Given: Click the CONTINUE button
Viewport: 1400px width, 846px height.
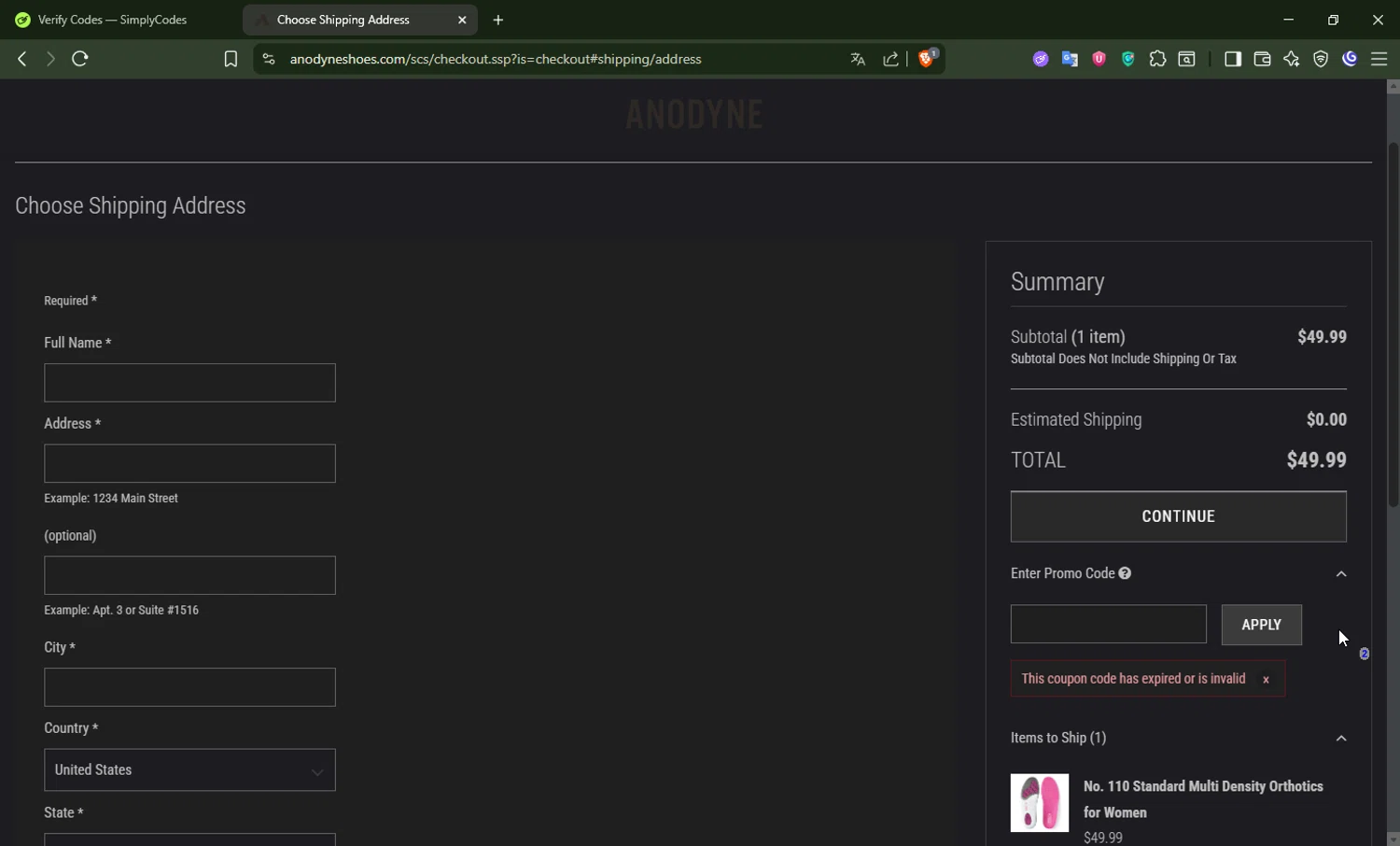Looking at the screenshot, I should 1178,516.
